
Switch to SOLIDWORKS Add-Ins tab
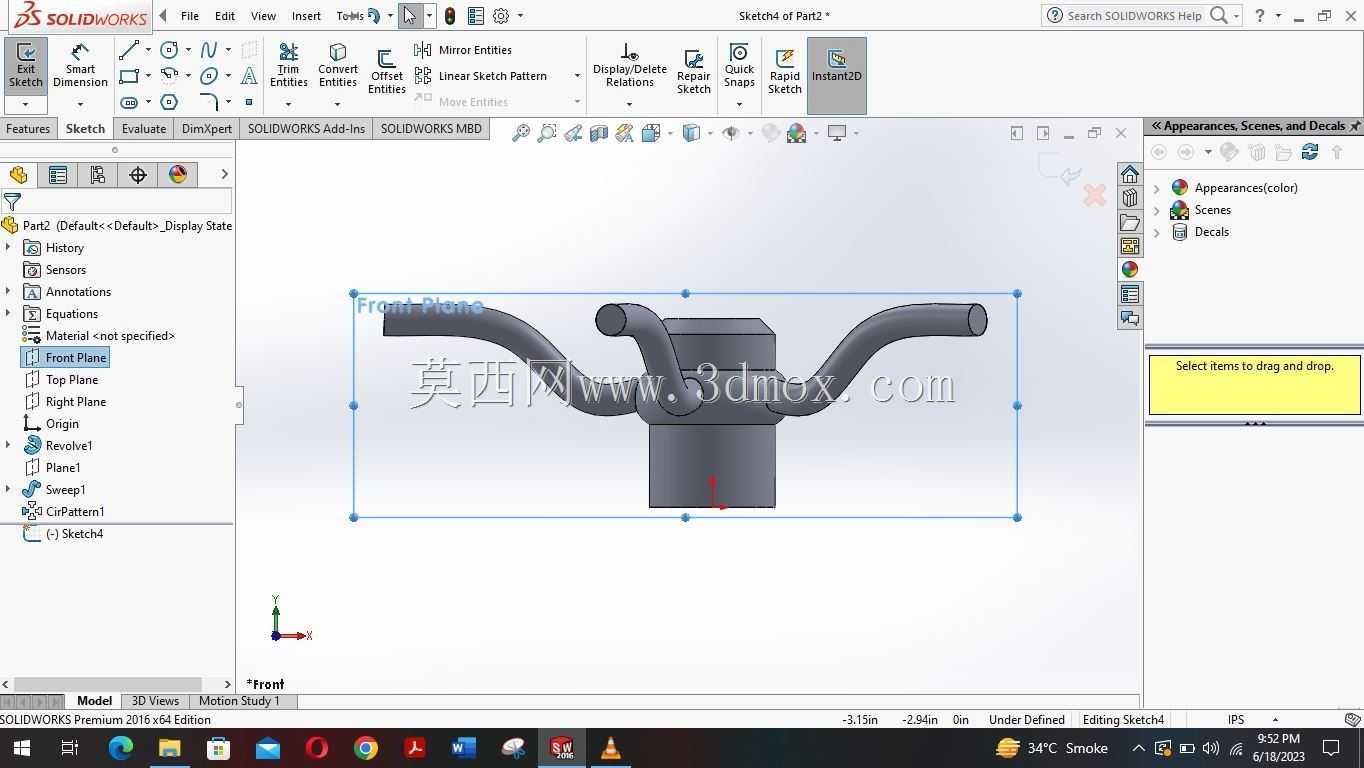click(x=306, y=129)
